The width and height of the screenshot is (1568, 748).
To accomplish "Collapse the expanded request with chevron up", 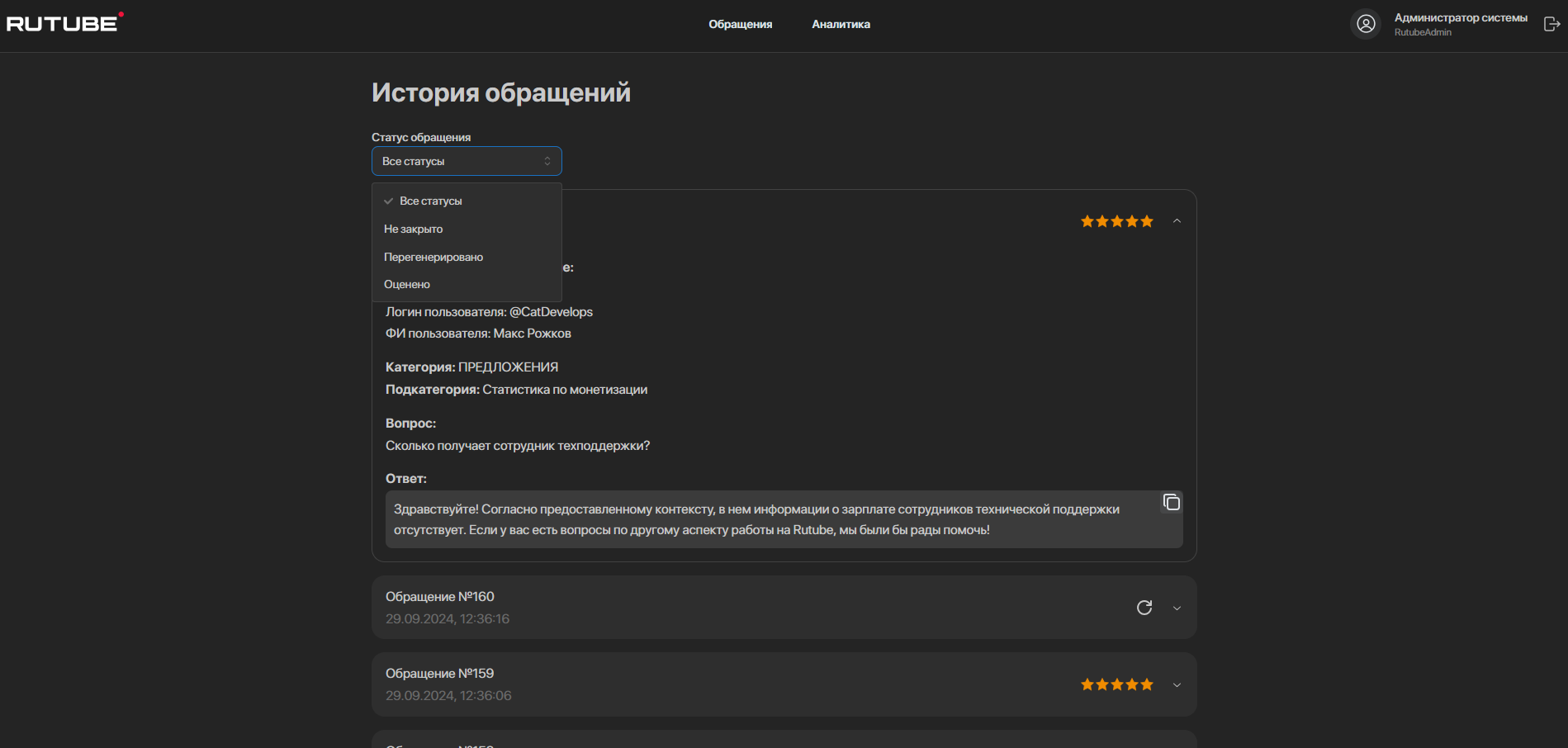I will tap(1177, 221).
